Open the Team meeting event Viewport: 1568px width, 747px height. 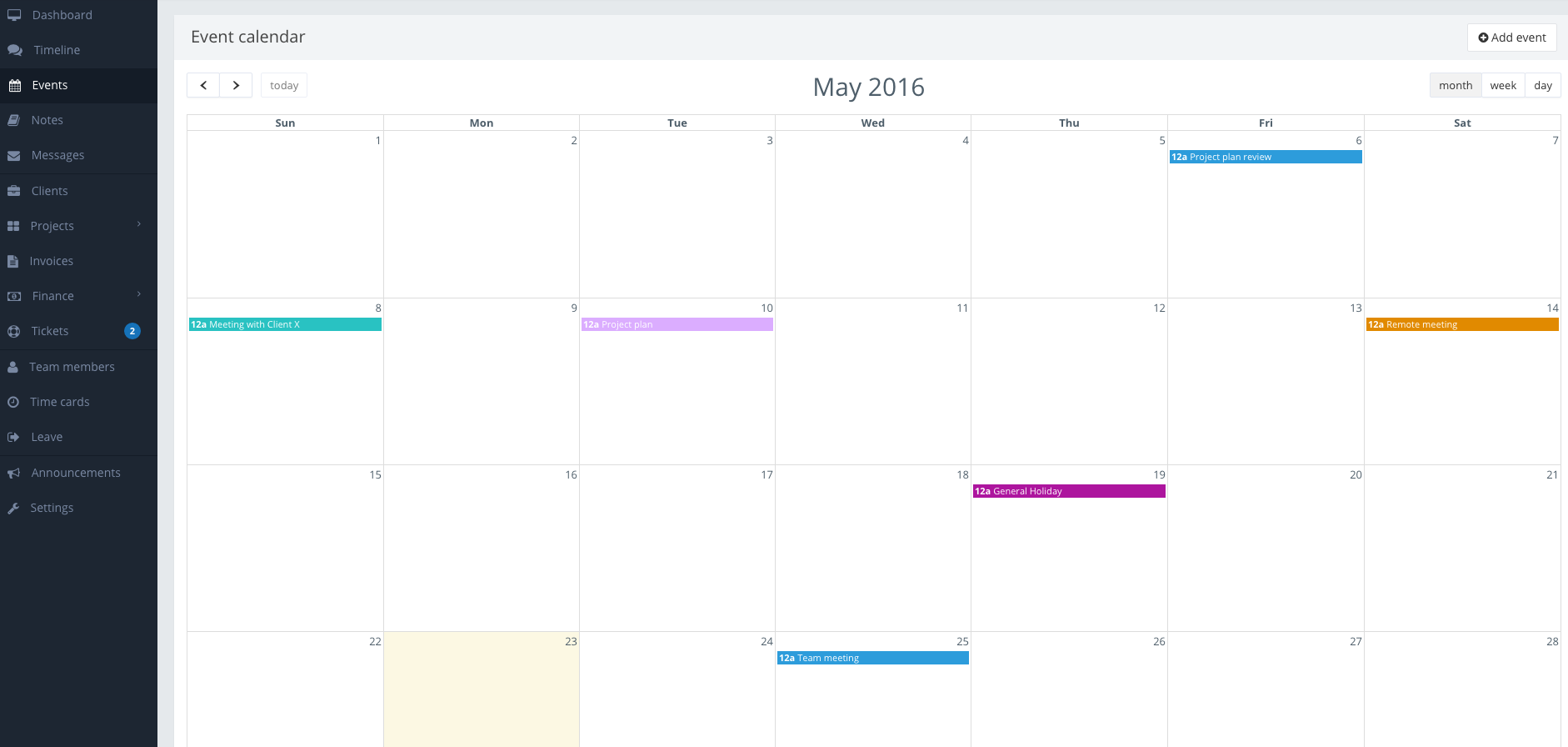point(873,658)
